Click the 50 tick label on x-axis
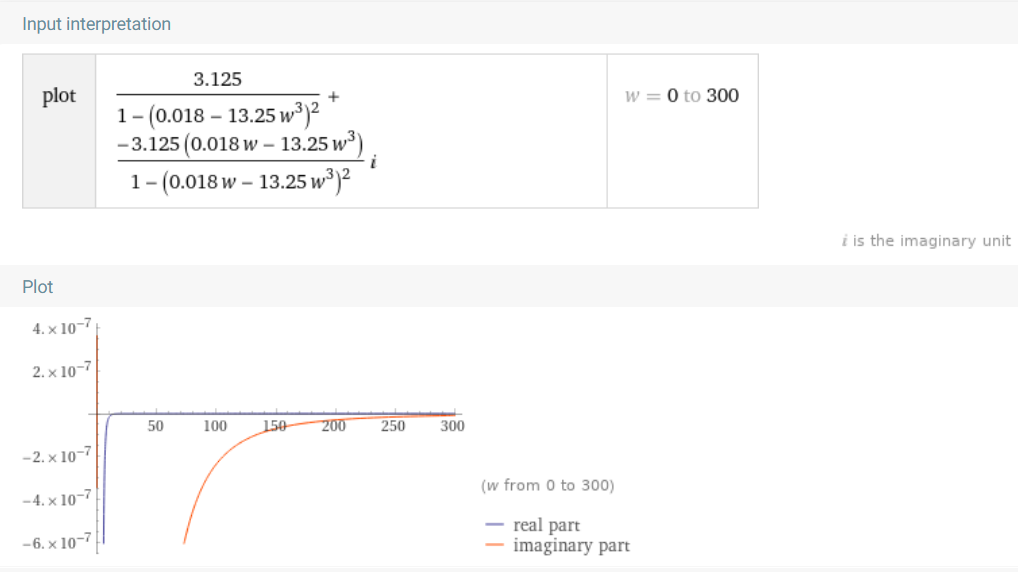The width and height of the screenshot is (1018, 572). 155,426
